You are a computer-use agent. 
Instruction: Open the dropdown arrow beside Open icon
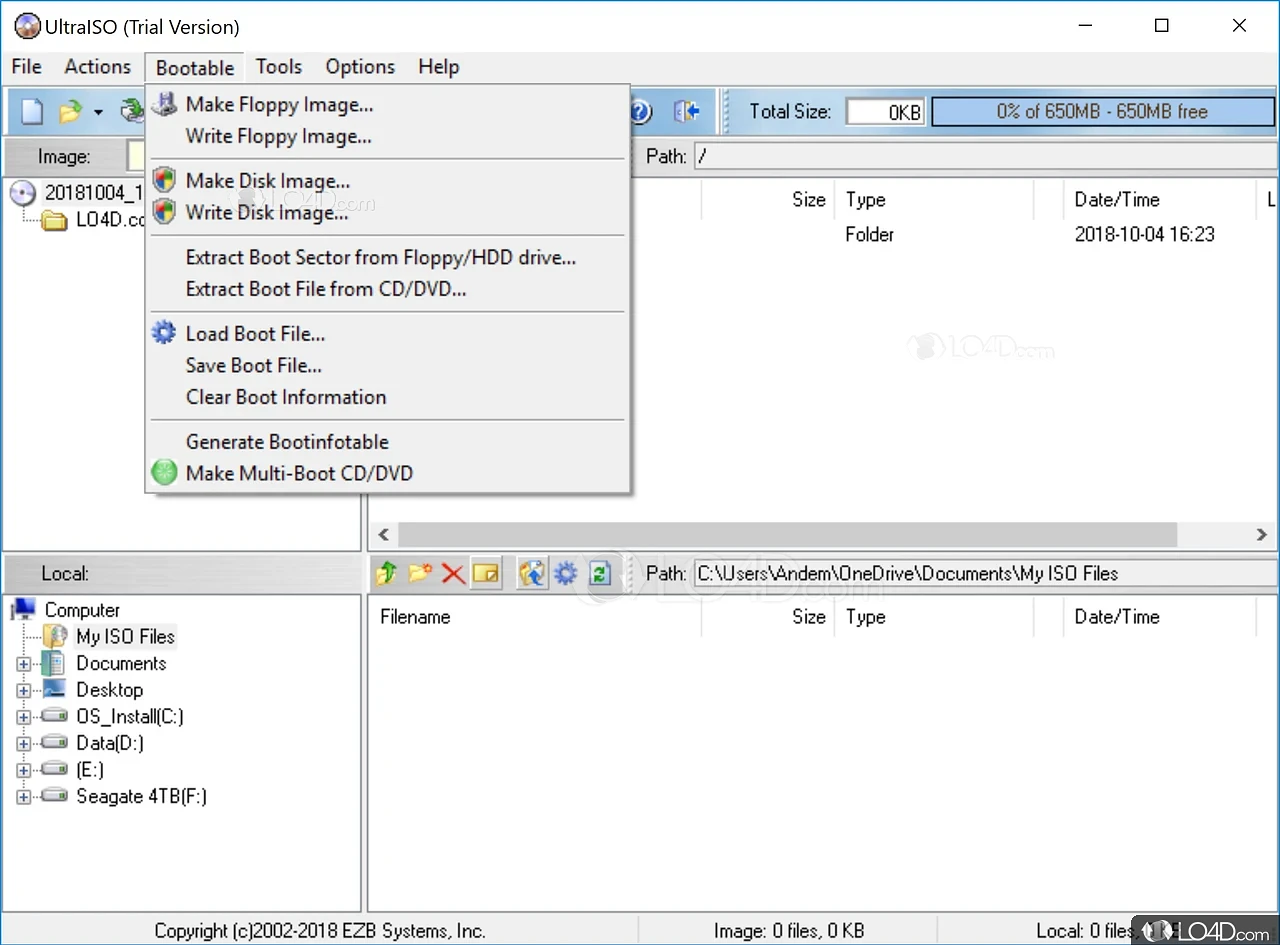pyautogui.click(x=98, y=112)
